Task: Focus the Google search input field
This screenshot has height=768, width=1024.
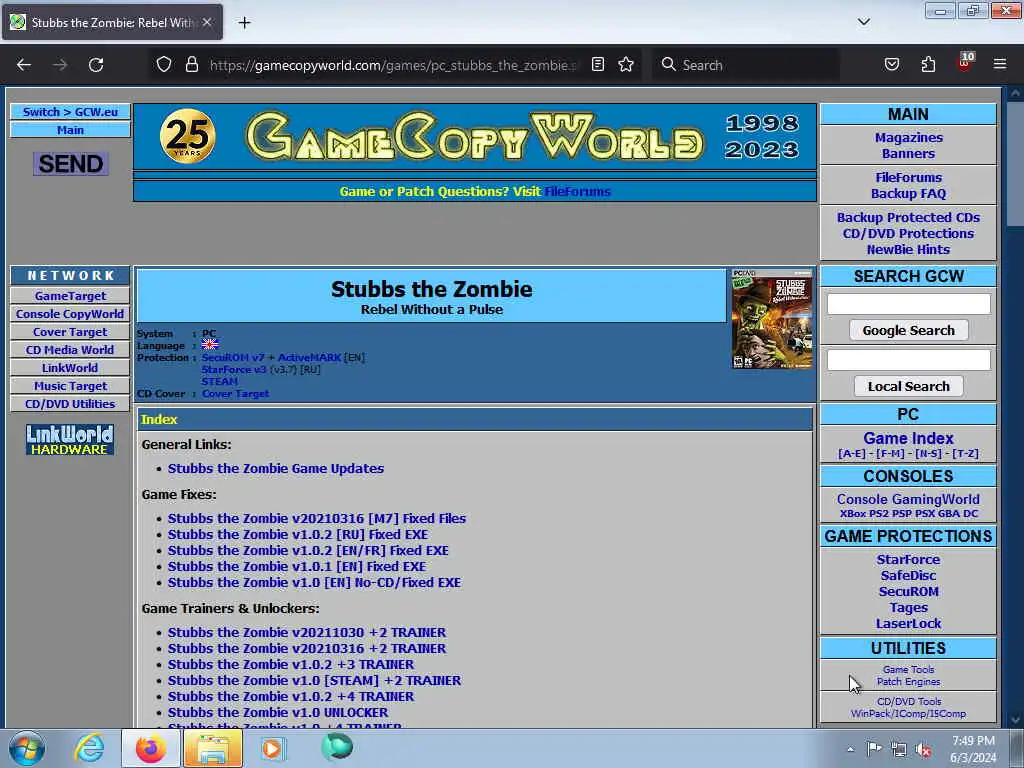Action: 908,304
